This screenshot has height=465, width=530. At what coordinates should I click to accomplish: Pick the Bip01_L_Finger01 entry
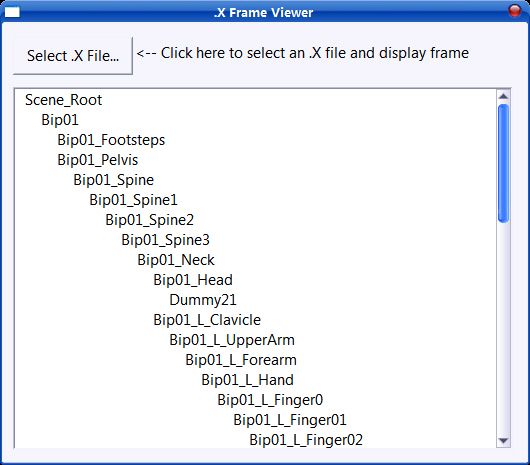coord(290,420)
